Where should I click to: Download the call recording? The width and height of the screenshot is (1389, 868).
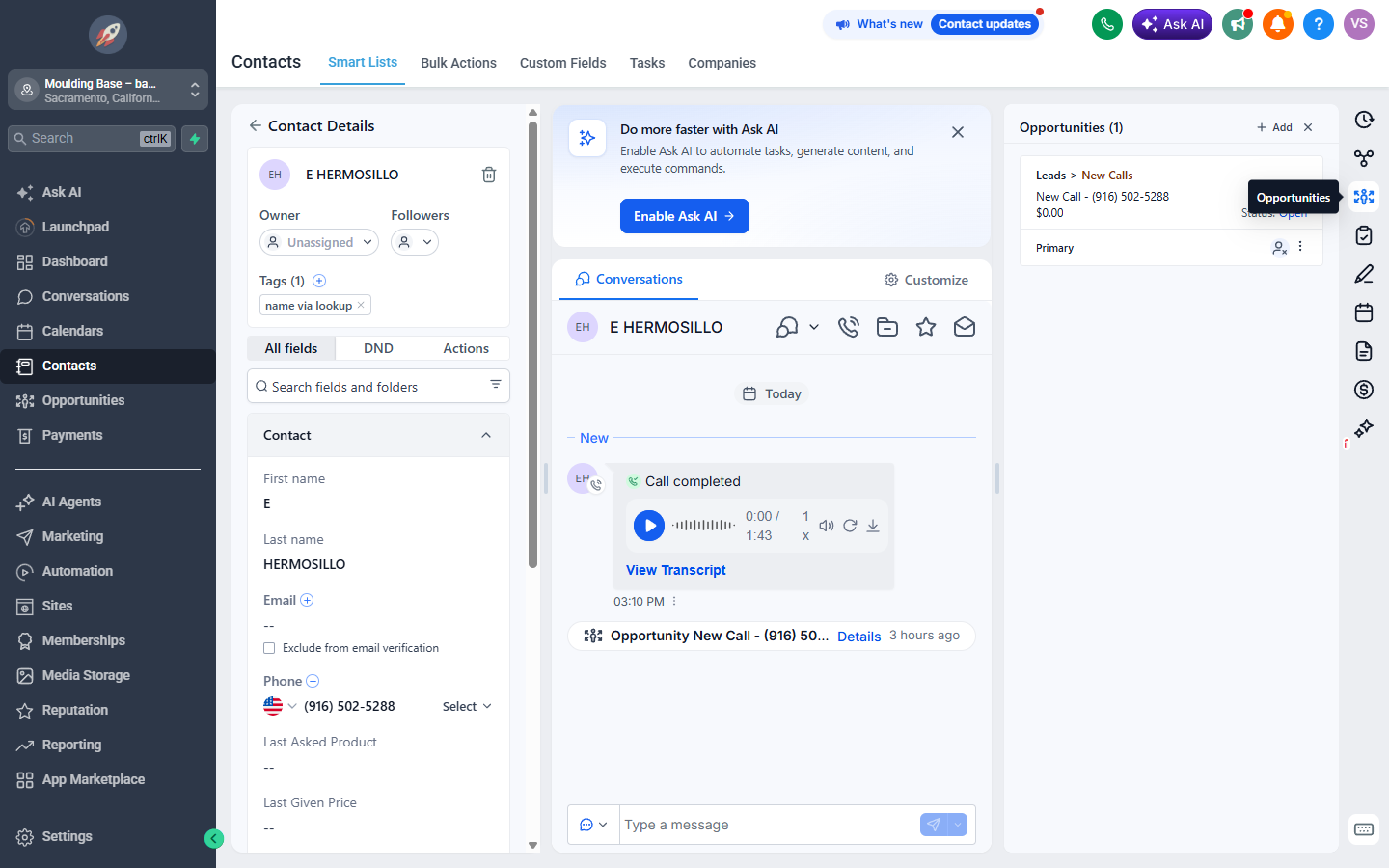pyautogui.click(x=873, y=526)
